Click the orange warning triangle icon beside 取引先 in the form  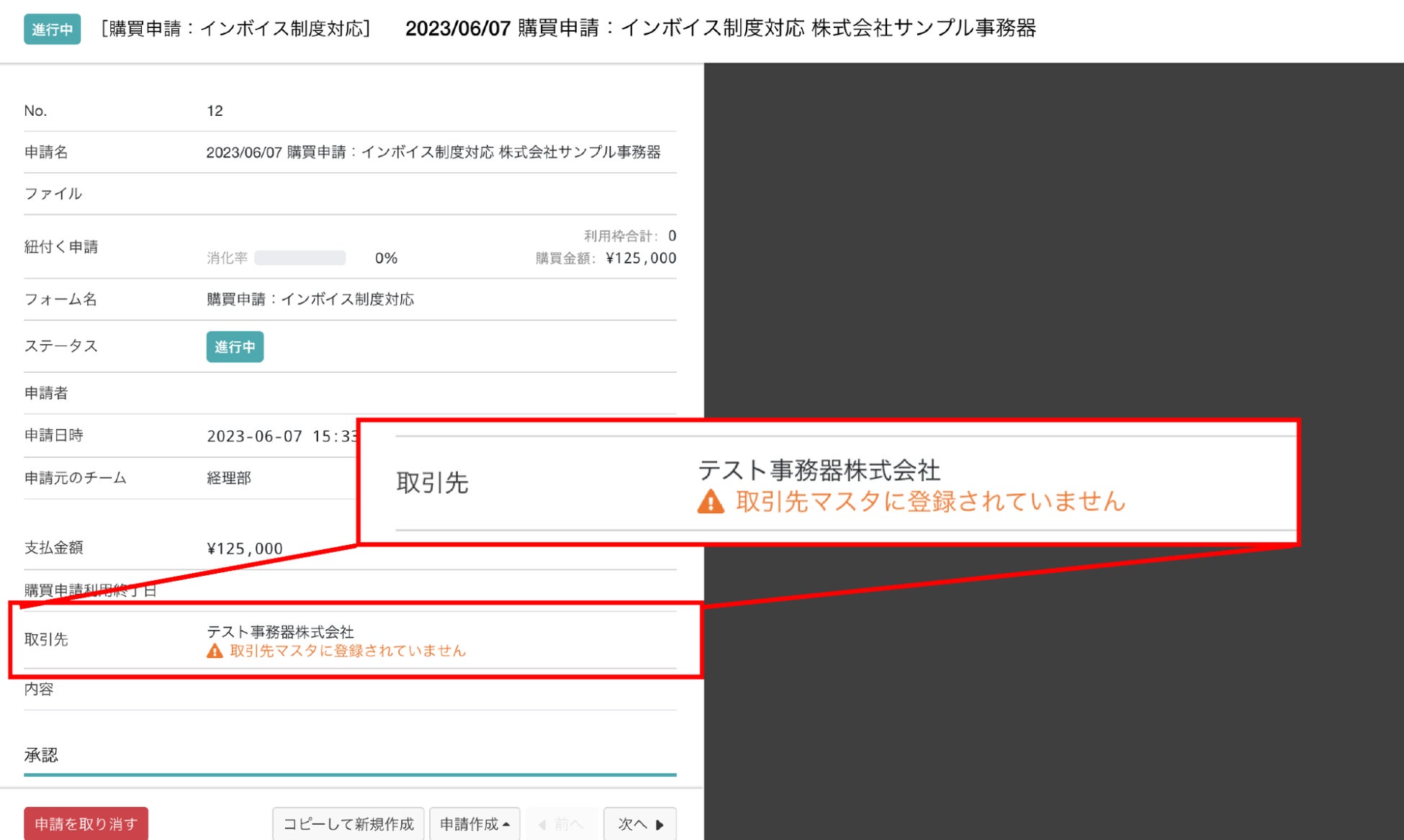215,651
